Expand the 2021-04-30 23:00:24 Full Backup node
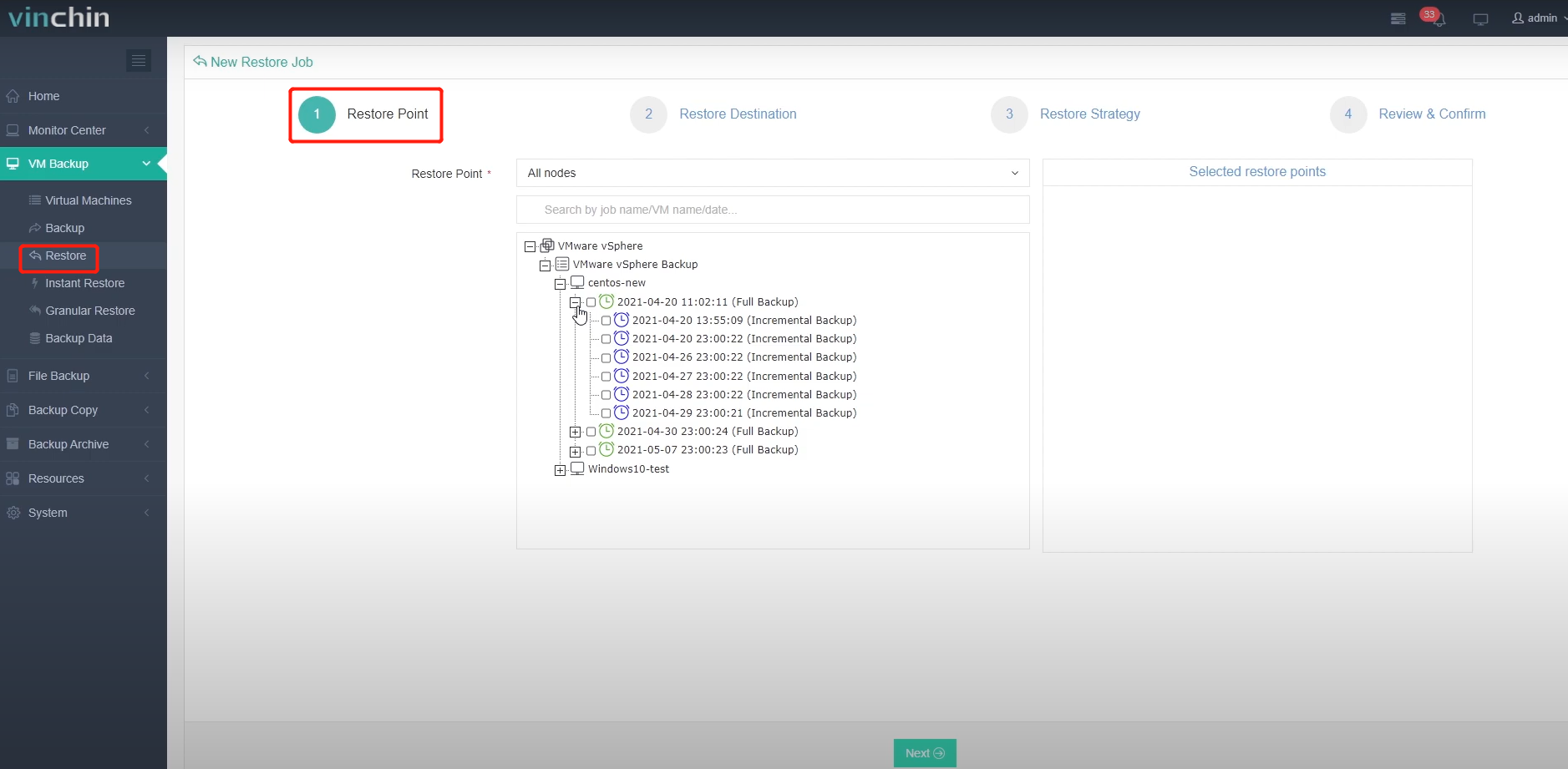 click(x=575, y=433)
